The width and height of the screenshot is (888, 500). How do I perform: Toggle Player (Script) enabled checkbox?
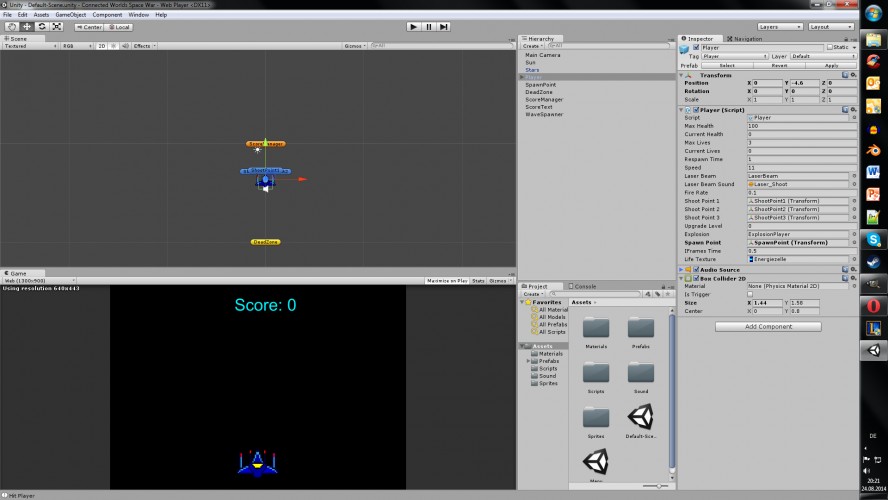tap(696, 110)
